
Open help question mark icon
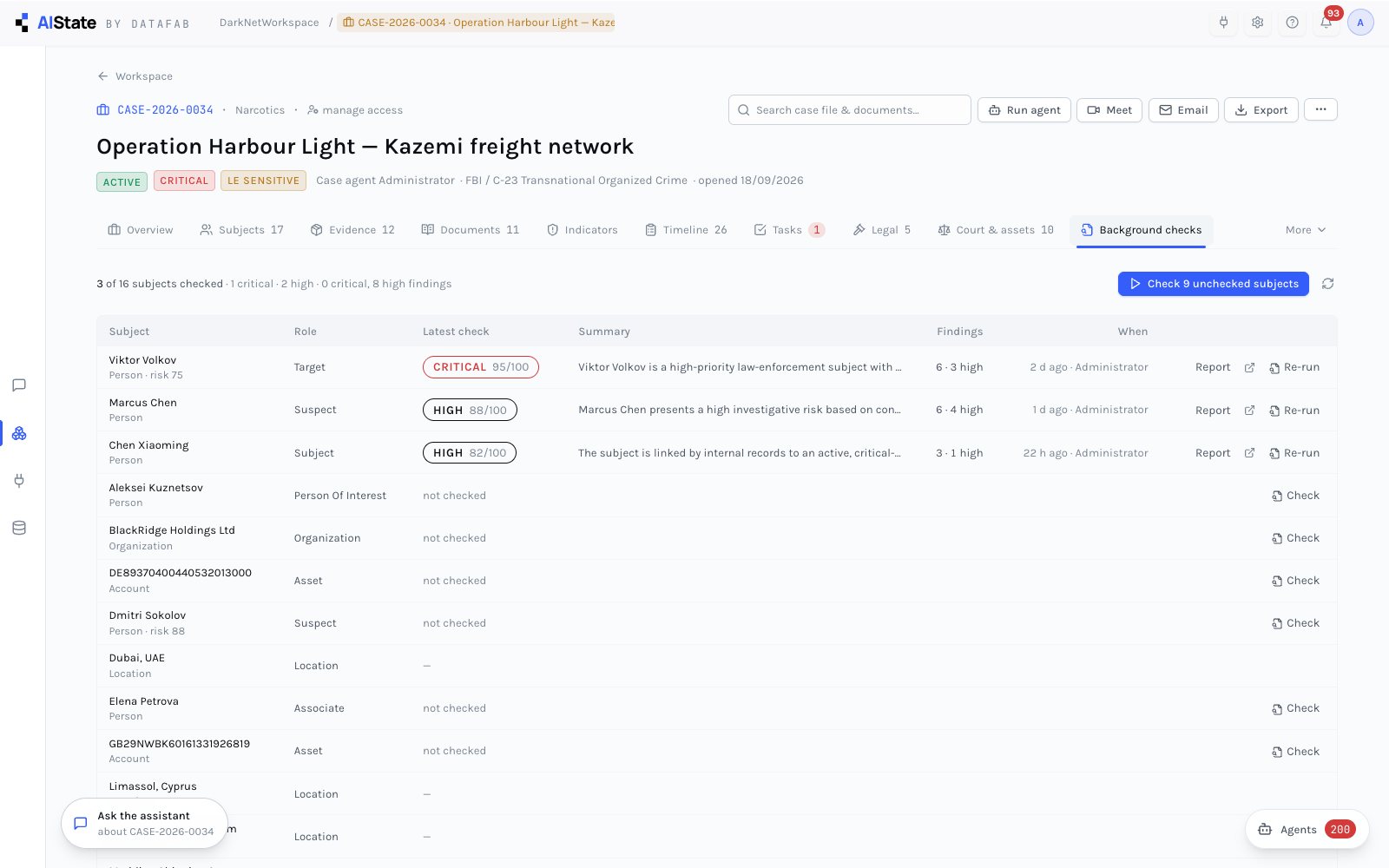(1292, 23)
